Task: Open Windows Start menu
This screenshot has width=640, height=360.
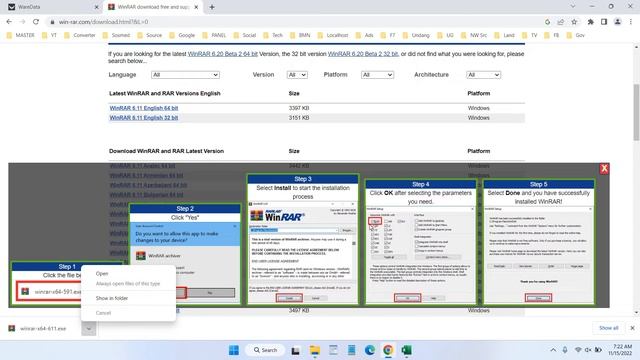Action: click(x=234, y=350)
